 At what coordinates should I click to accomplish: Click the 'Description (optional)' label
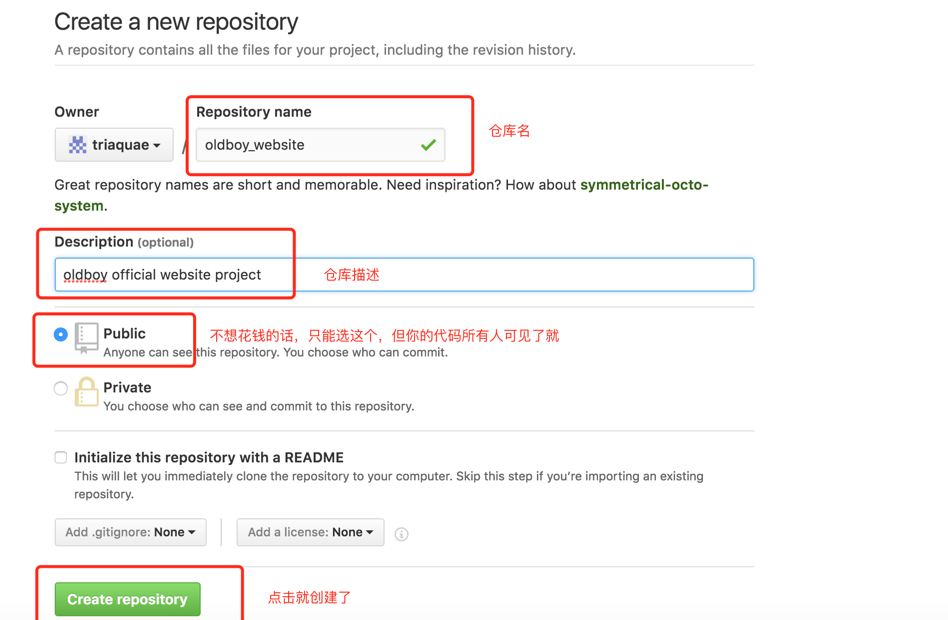[x=124, y=242]
